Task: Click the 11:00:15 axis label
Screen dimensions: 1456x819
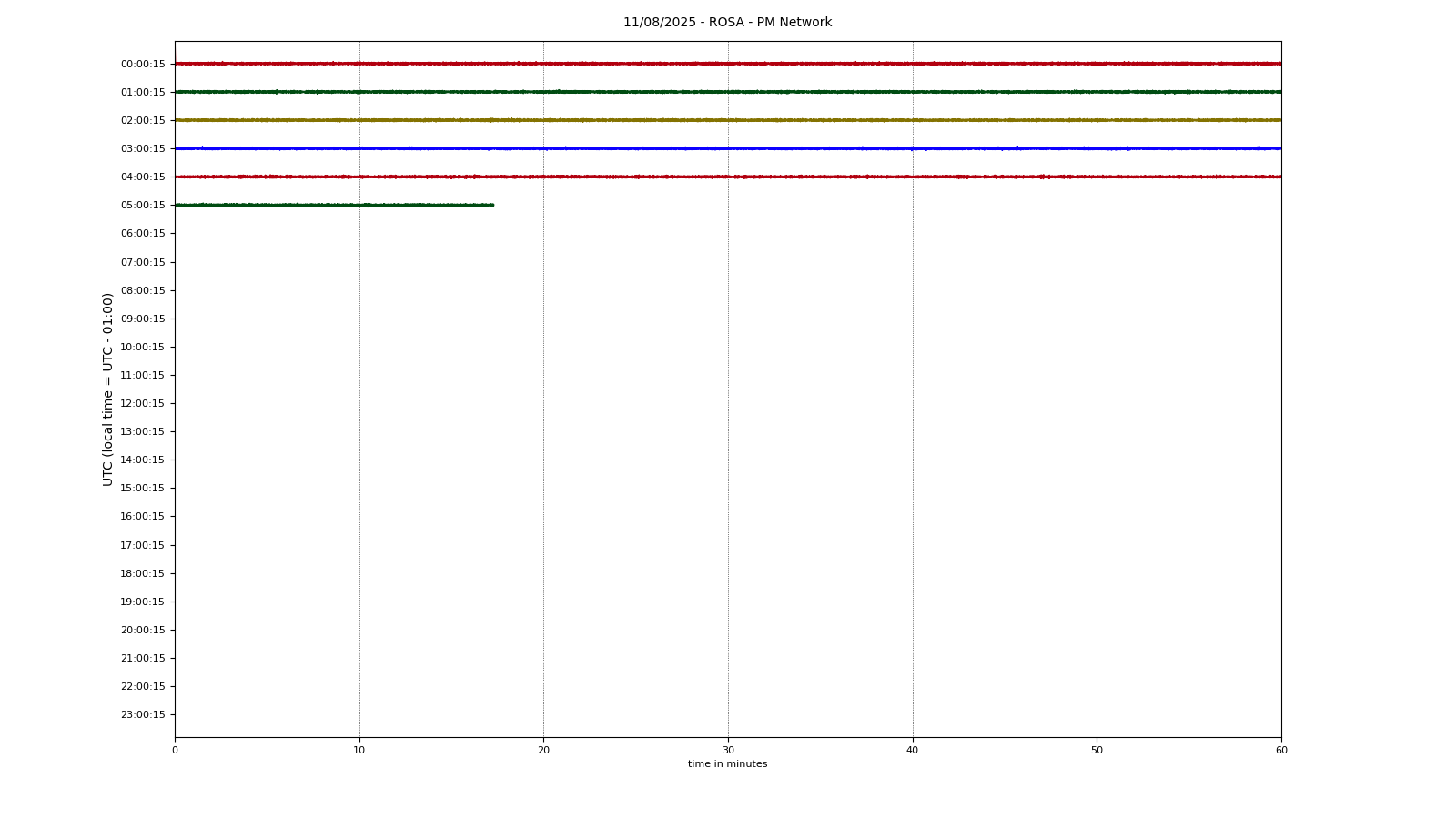Action: pyautogui.click(x=143, y=375)
